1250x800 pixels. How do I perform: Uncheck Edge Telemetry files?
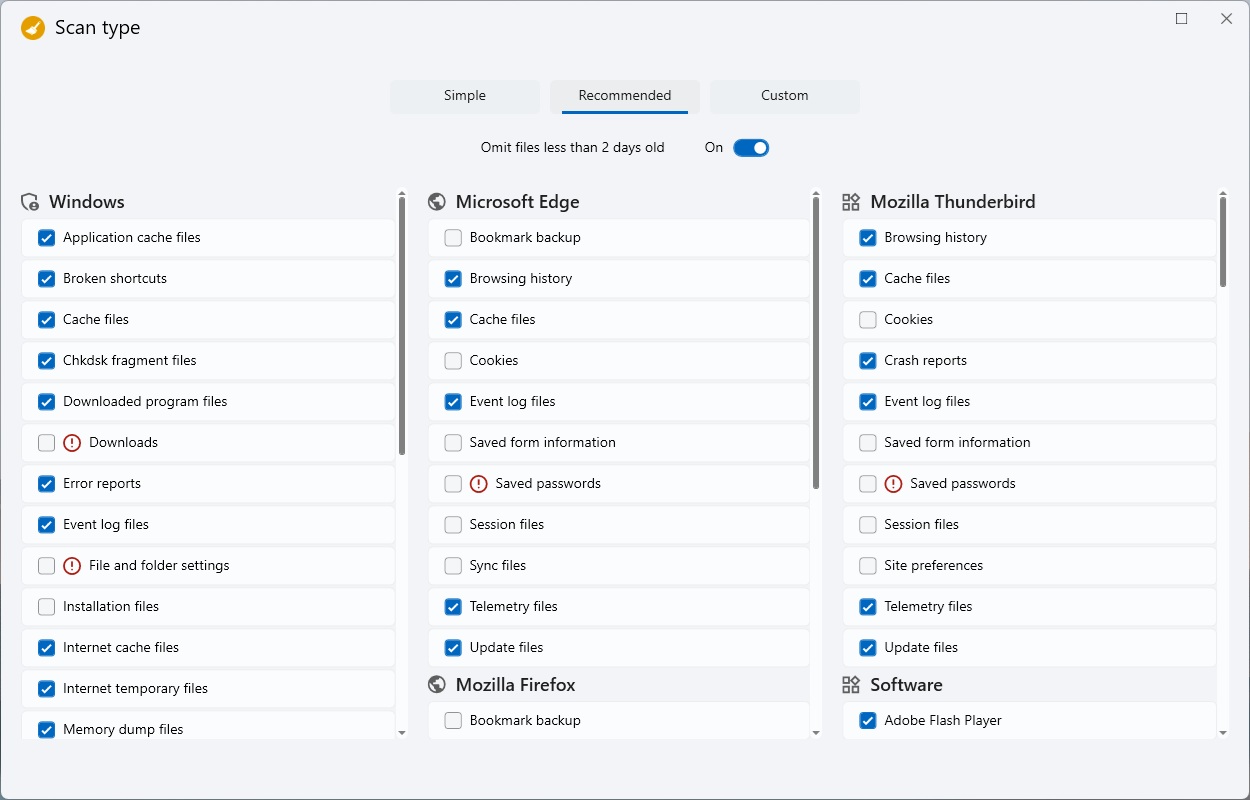tap(453, 607)
